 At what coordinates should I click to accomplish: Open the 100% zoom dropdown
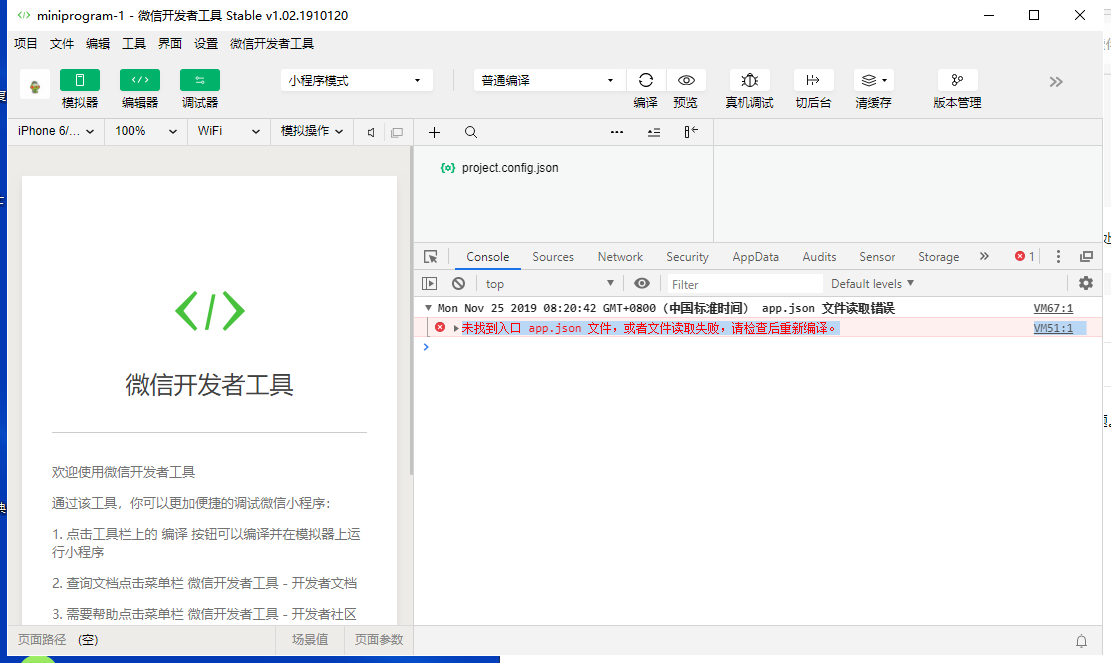click(x=146, y=131)
